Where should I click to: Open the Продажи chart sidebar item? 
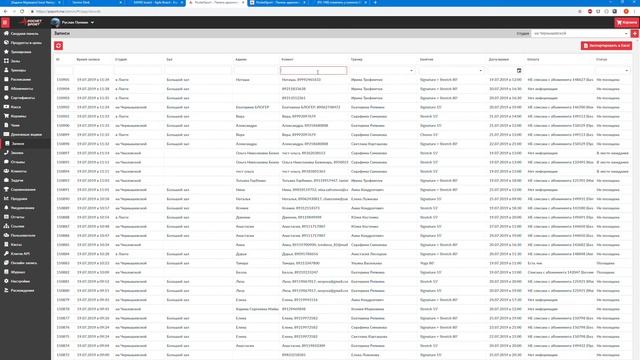[x=25, y=199]
